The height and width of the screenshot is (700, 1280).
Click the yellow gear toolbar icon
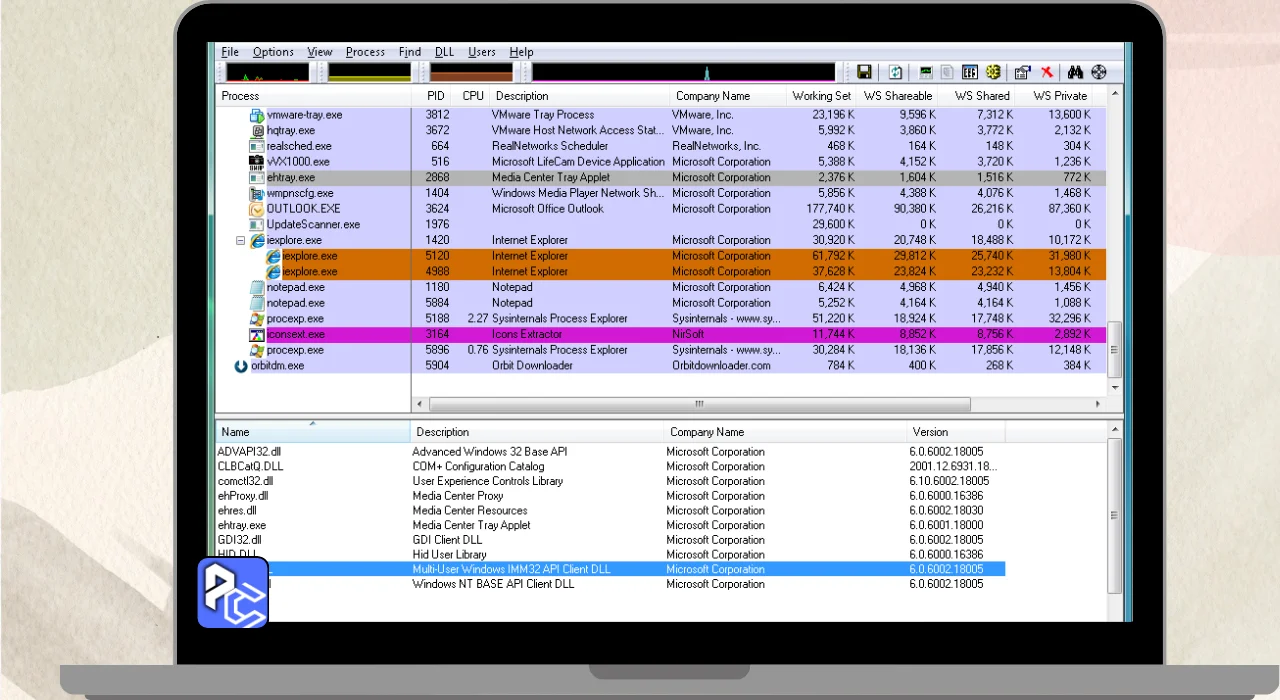(993, 72)
